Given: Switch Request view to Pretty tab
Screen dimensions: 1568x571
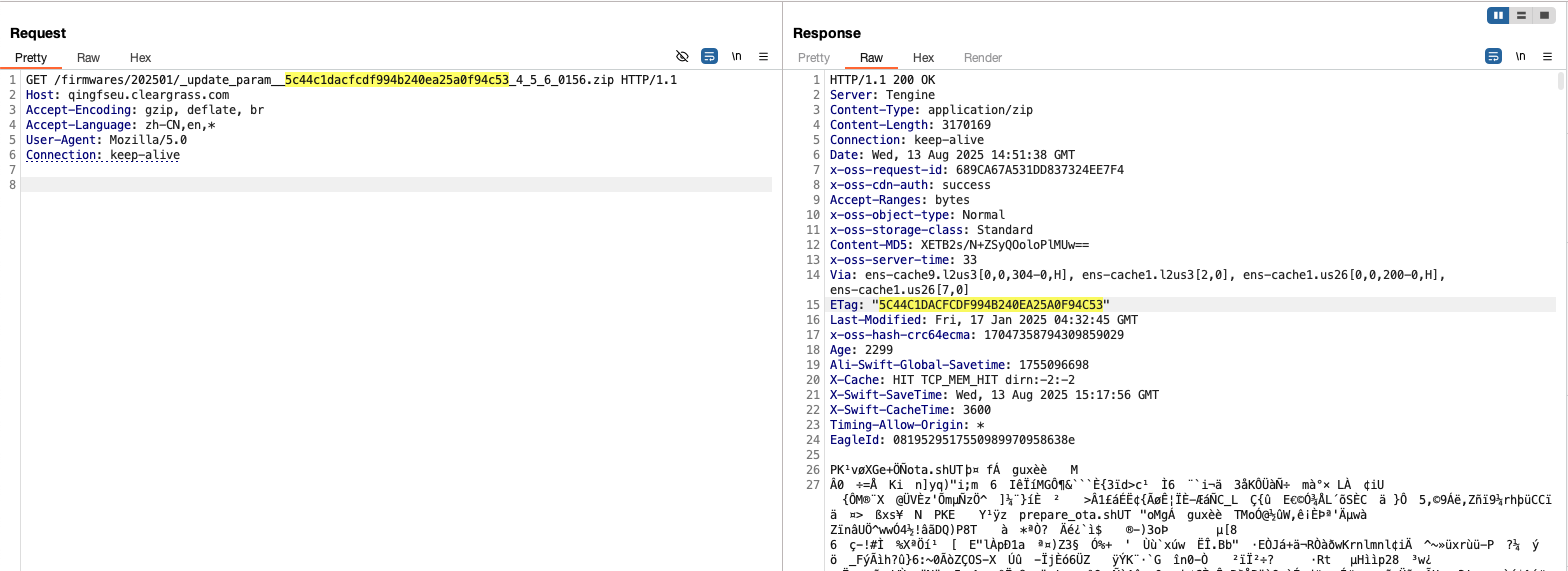Looking at the screenshot, I should pyautogui.click(x=30, y=58).
